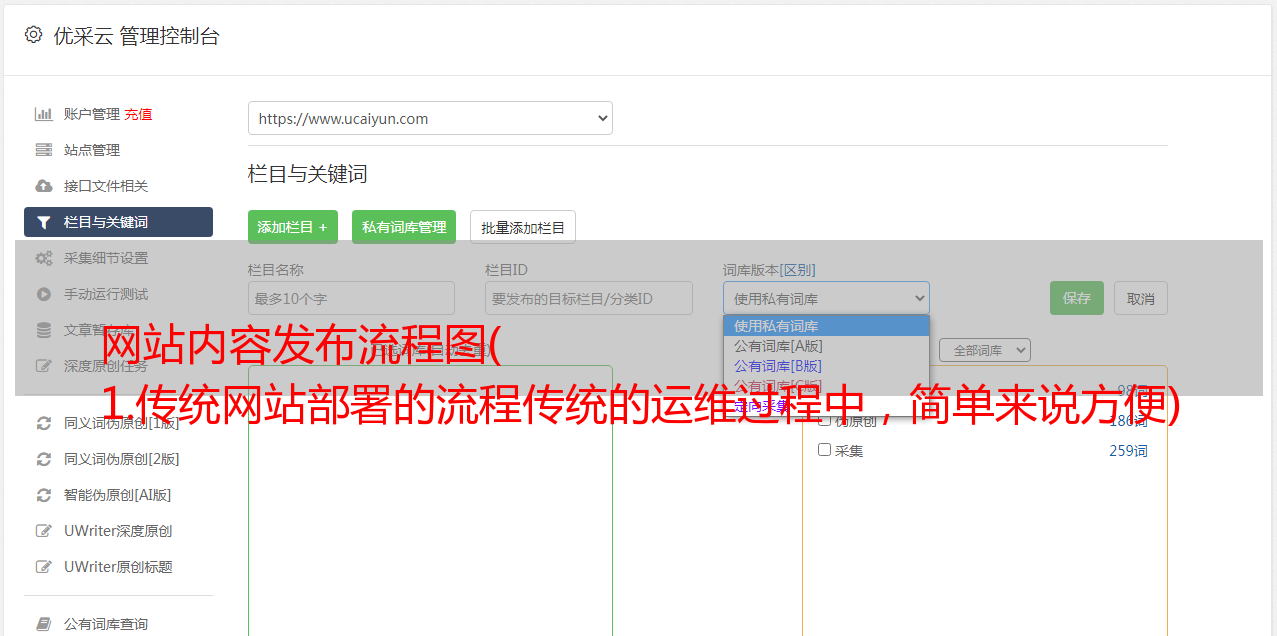Click the edit icon of UWriter深度原创
The image size is (1277, 636).
[44, 531]
